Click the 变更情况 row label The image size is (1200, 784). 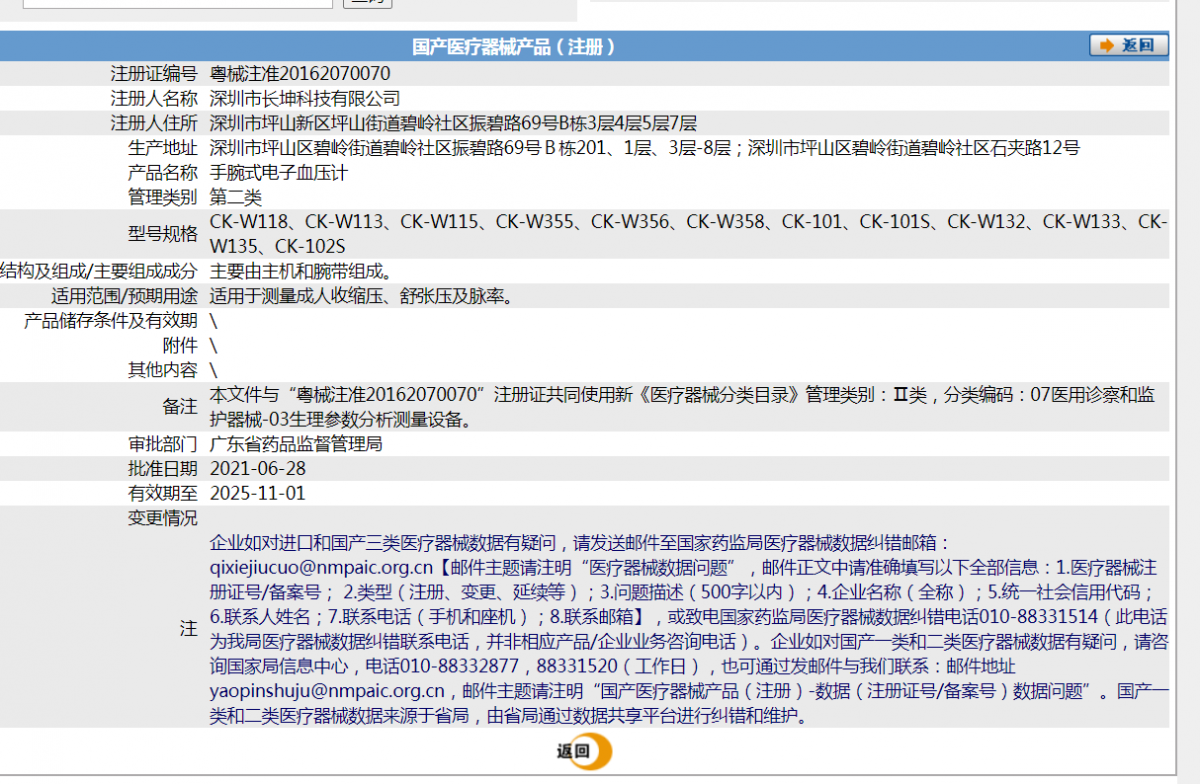[x=163, y=518]
